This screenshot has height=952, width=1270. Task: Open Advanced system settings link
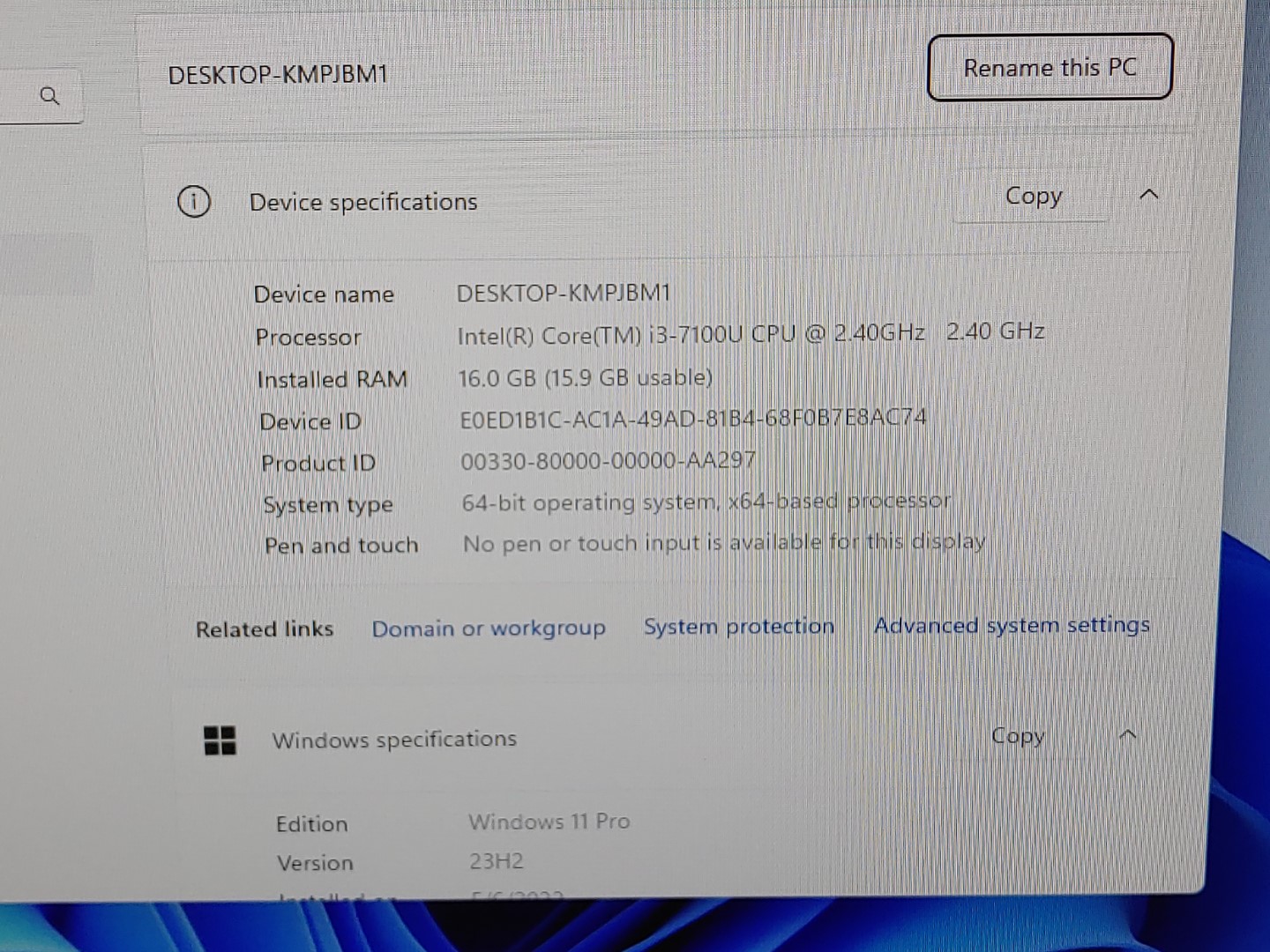(1012, 625)
